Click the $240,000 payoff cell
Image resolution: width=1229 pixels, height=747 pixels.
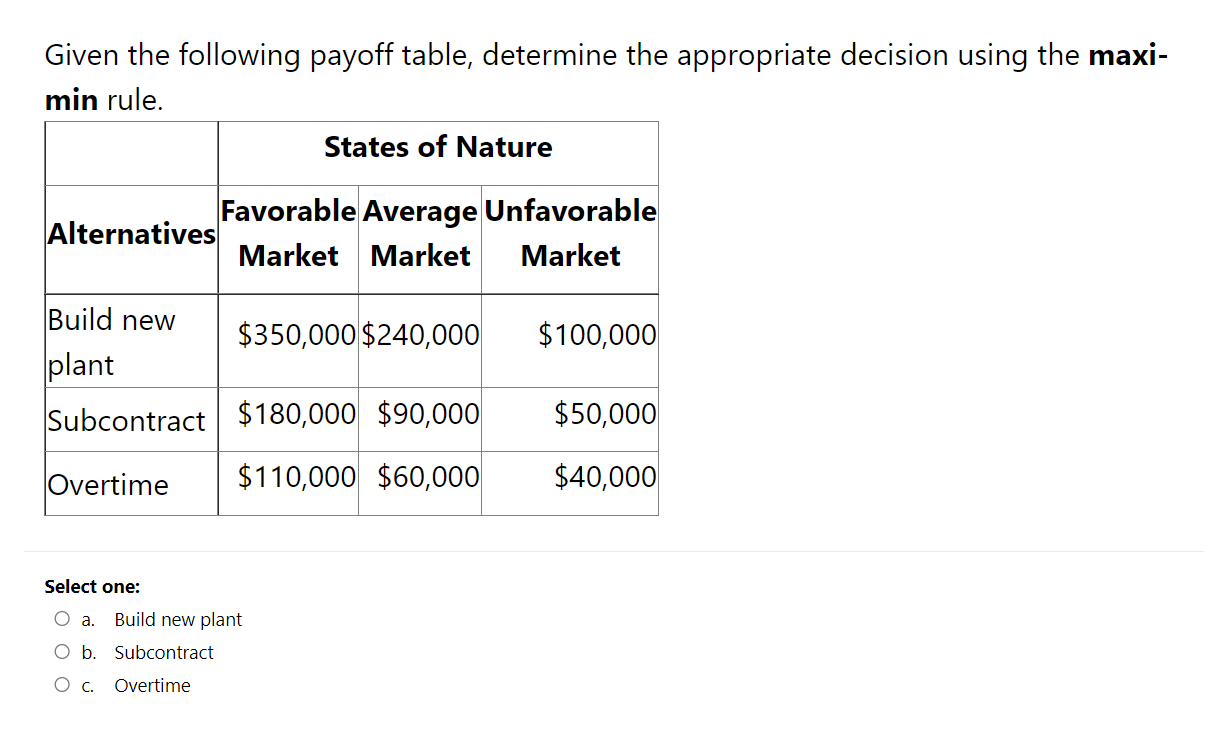(419, 335)
